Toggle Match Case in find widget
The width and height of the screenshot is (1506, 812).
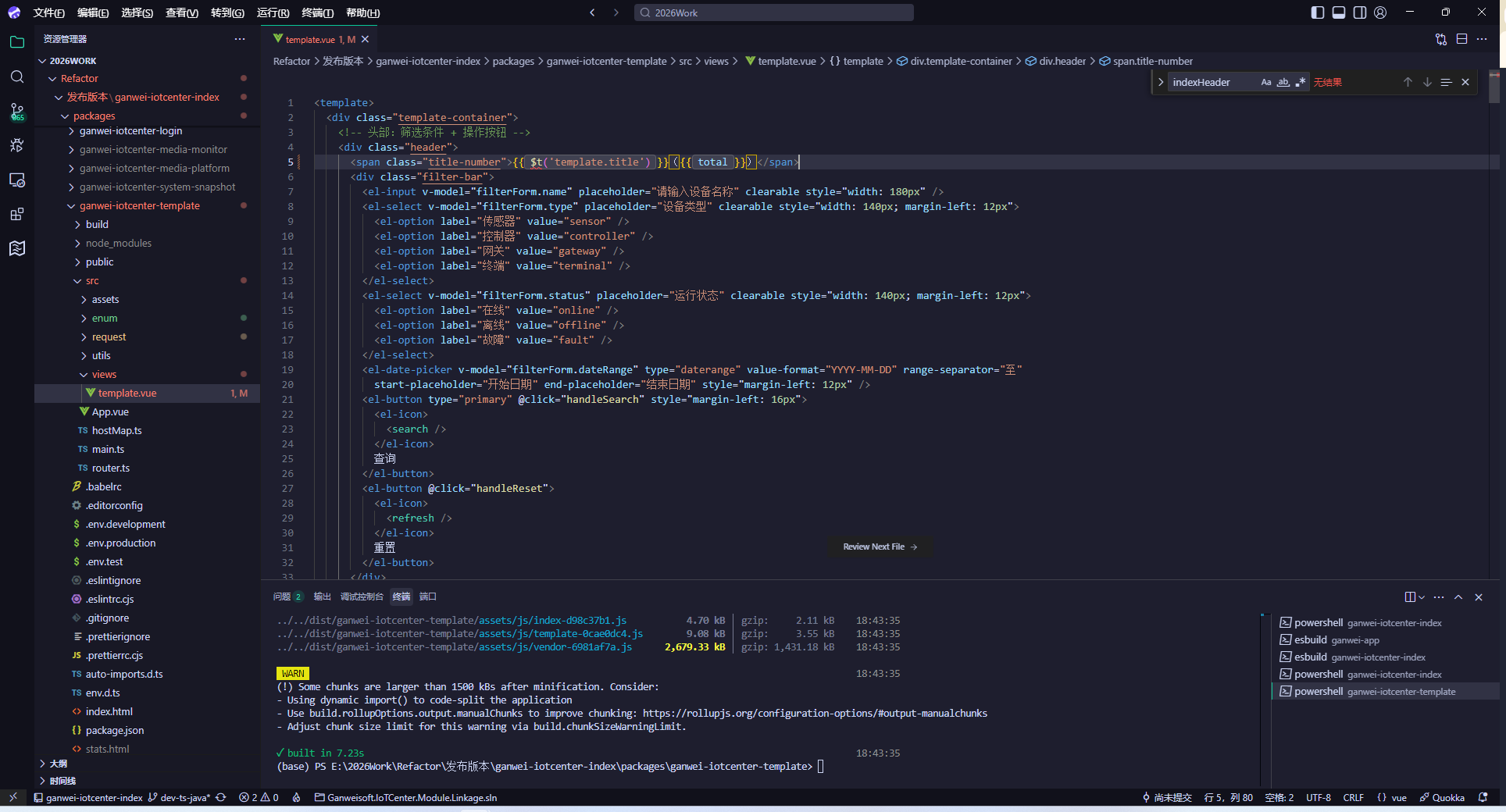1266,82
